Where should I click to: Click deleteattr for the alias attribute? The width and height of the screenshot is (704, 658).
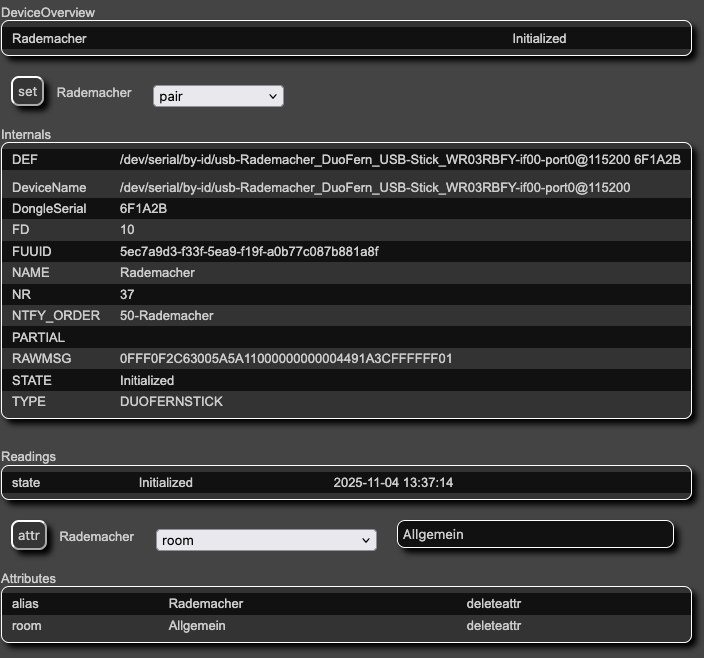[493, 604]
